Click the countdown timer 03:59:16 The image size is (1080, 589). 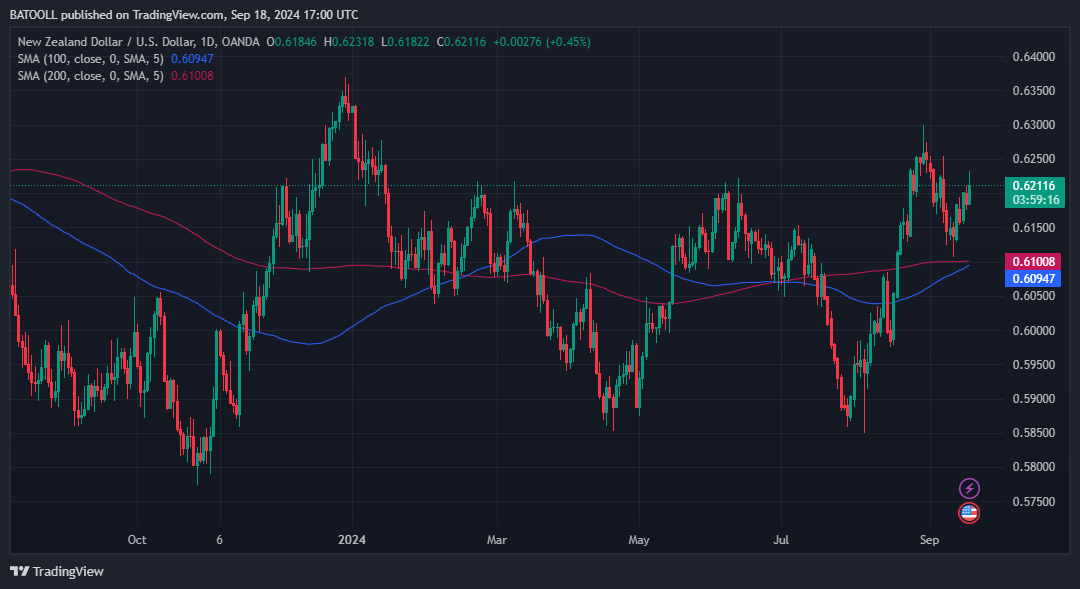pos(1037,200)
